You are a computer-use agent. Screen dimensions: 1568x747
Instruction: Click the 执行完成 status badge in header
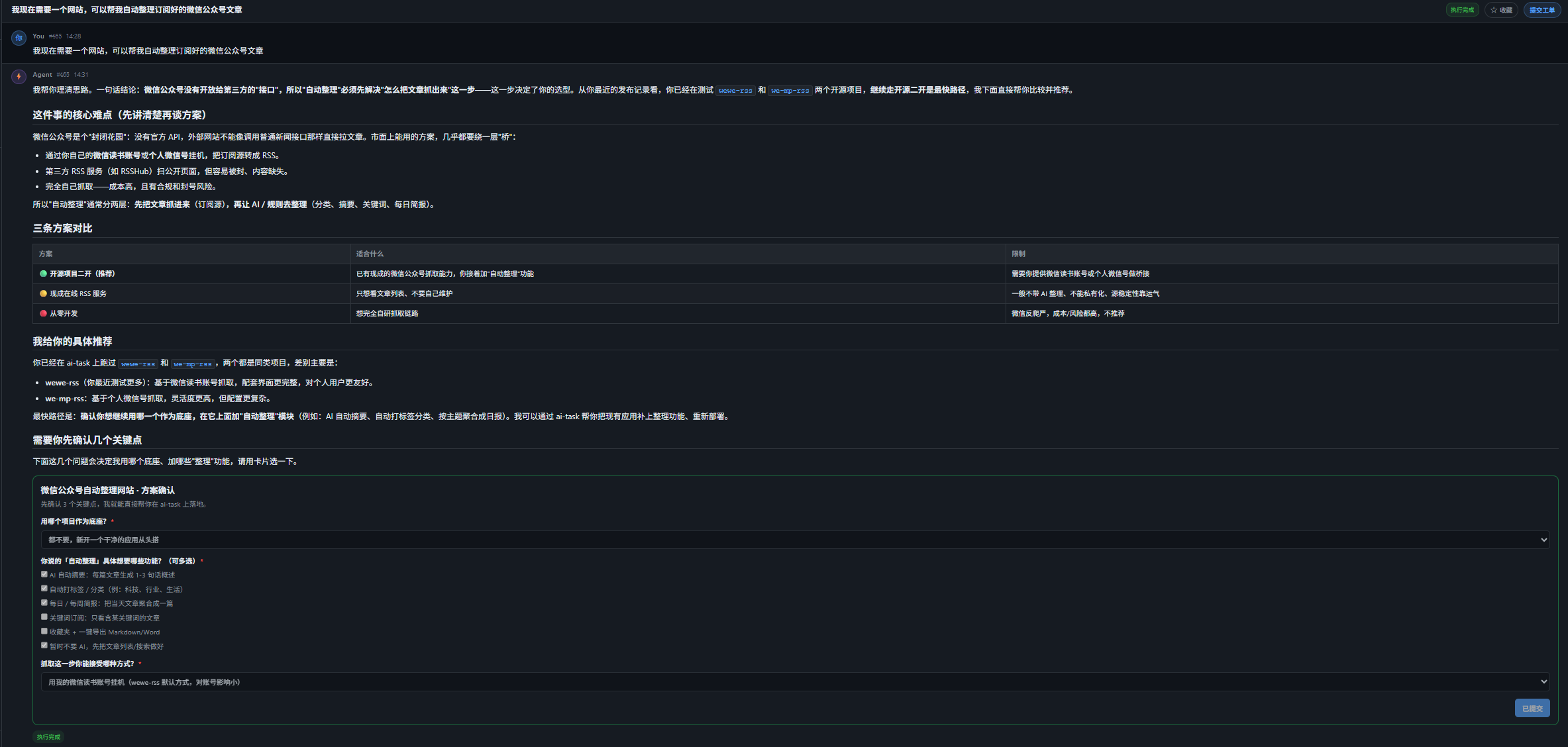coord(1463,10)
